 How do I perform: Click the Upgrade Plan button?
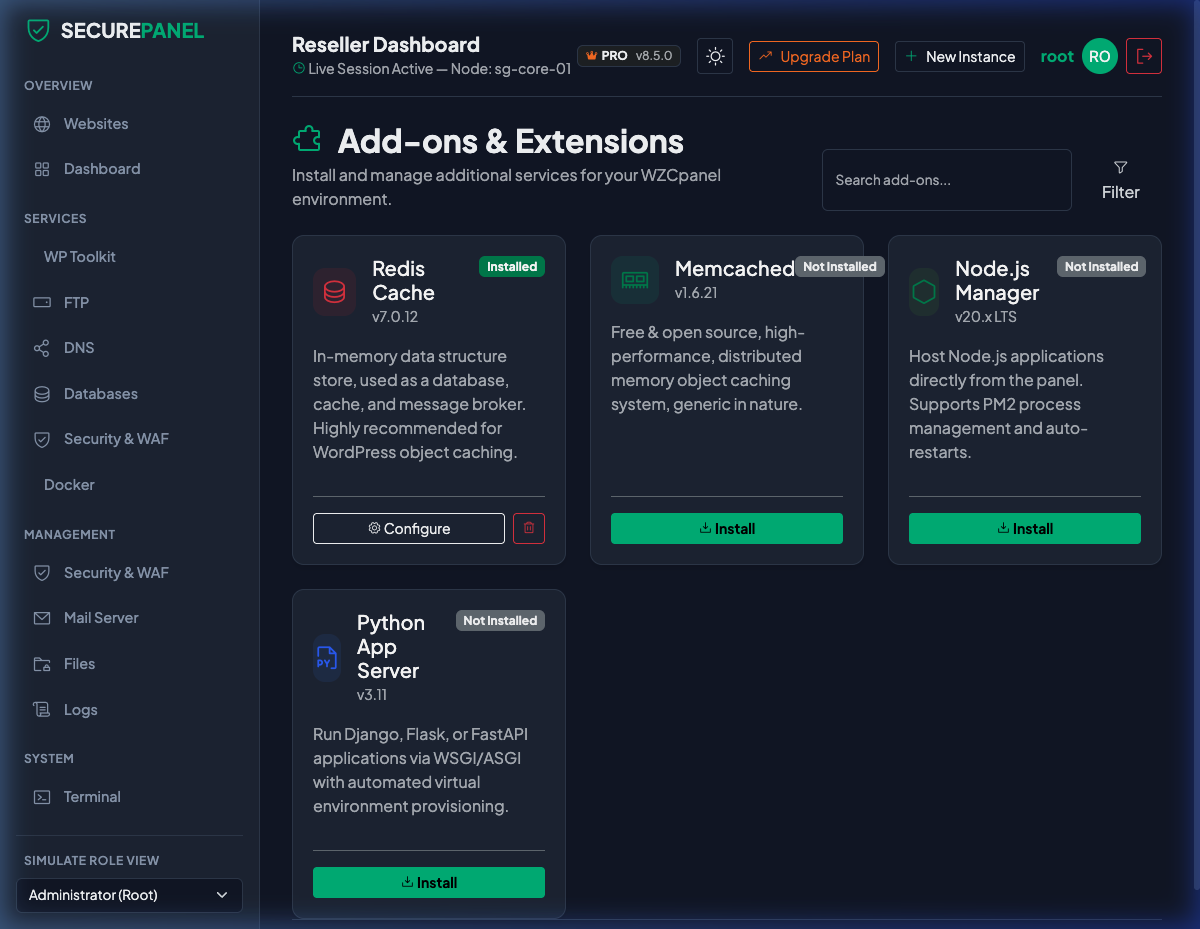[x=814, y=56]
